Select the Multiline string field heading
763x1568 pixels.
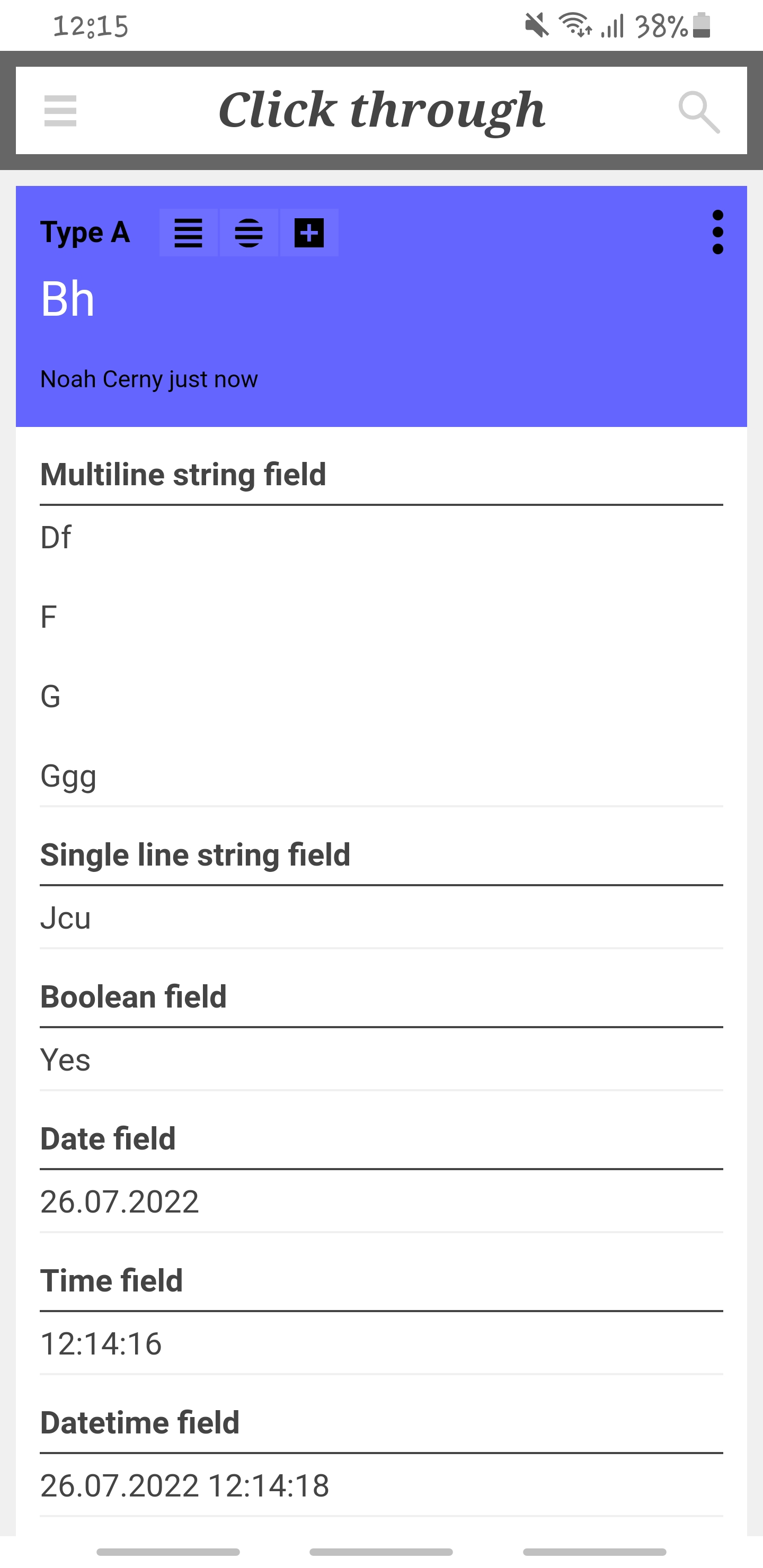pos(183,475)
